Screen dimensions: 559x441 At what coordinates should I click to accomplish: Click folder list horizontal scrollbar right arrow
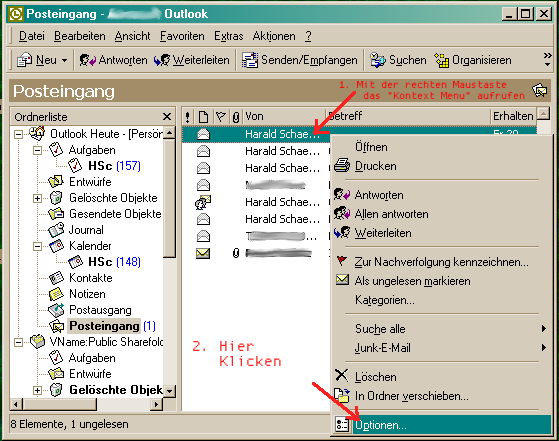(156, 404)
